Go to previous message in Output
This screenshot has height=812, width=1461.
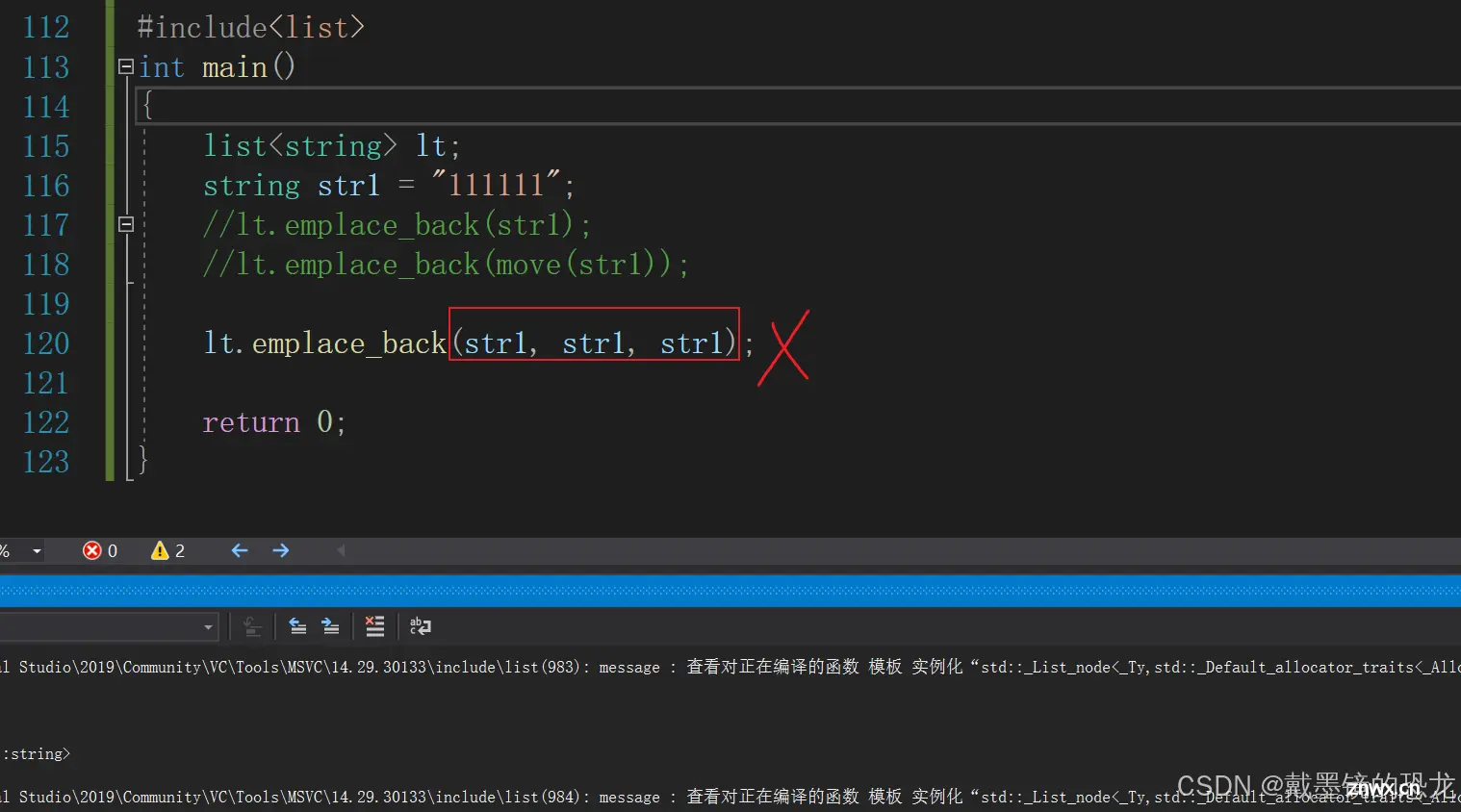tap(297, 627)
